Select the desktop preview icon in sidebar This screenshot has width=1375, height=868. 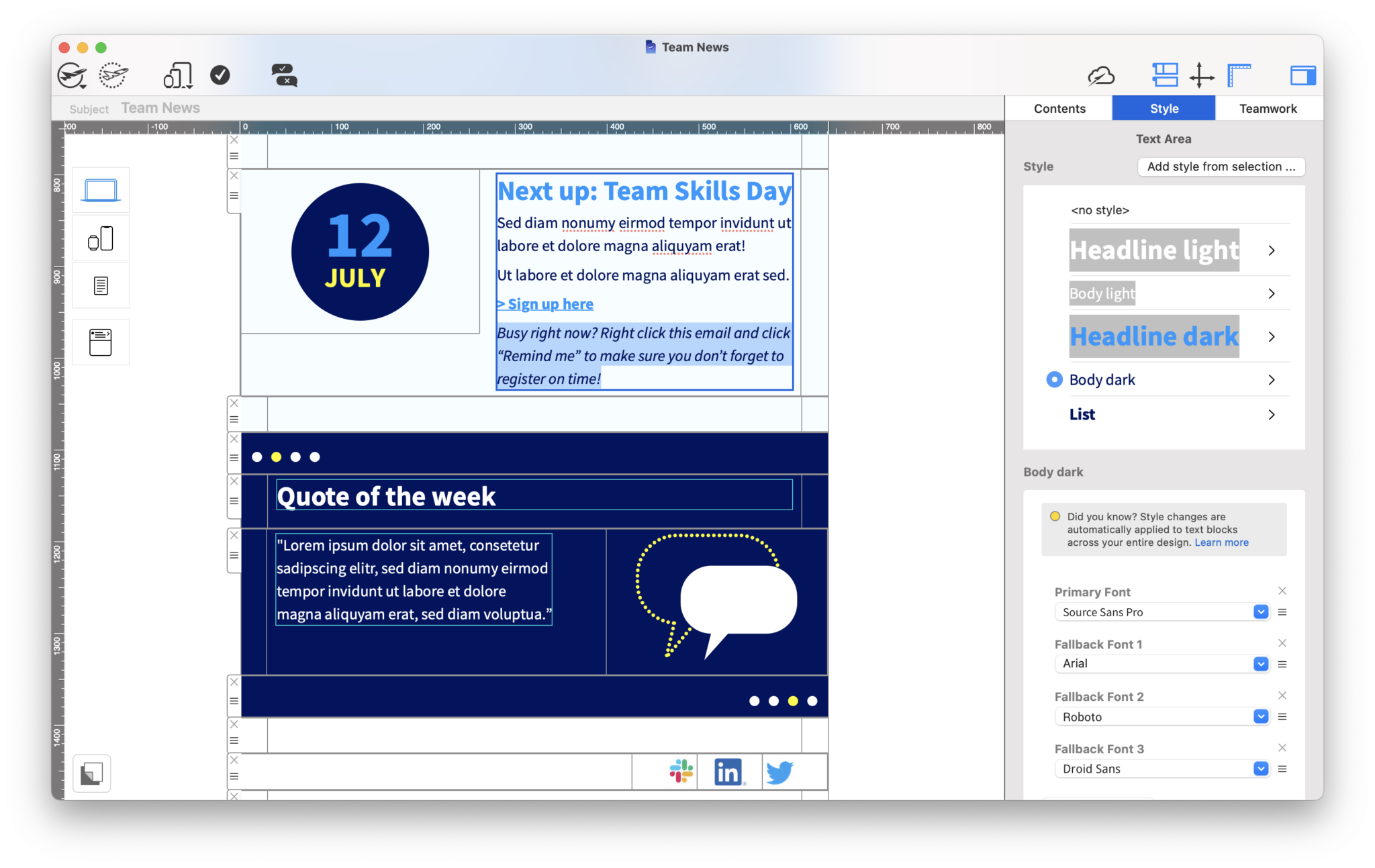pos(101,189)
